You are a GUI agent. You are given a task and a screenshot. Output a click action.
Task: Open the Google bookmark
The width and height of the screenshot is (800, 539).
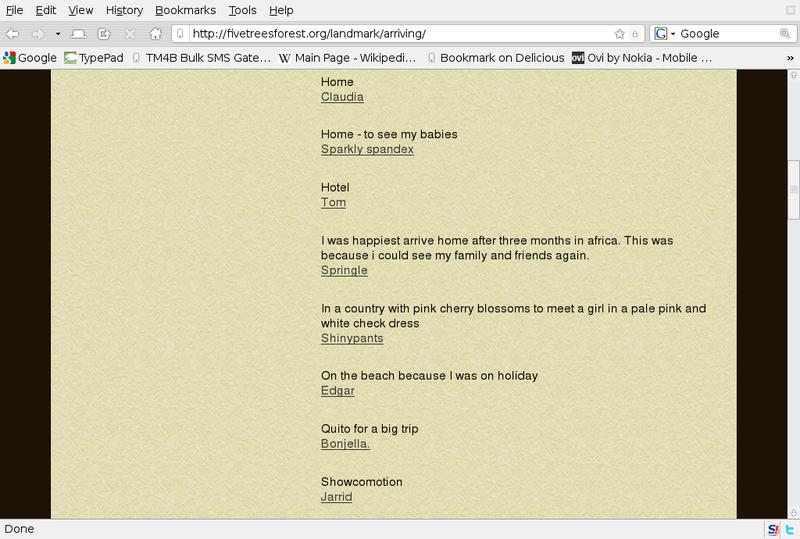pos(30,58)
